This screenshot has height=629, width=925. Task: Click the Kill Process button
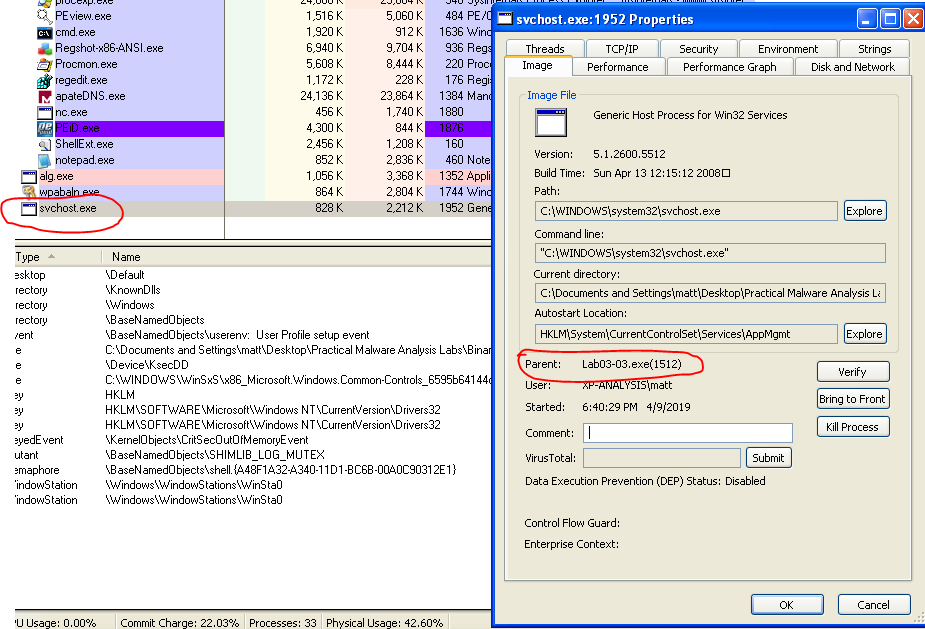pyautogui.click(x=852, y=427)
